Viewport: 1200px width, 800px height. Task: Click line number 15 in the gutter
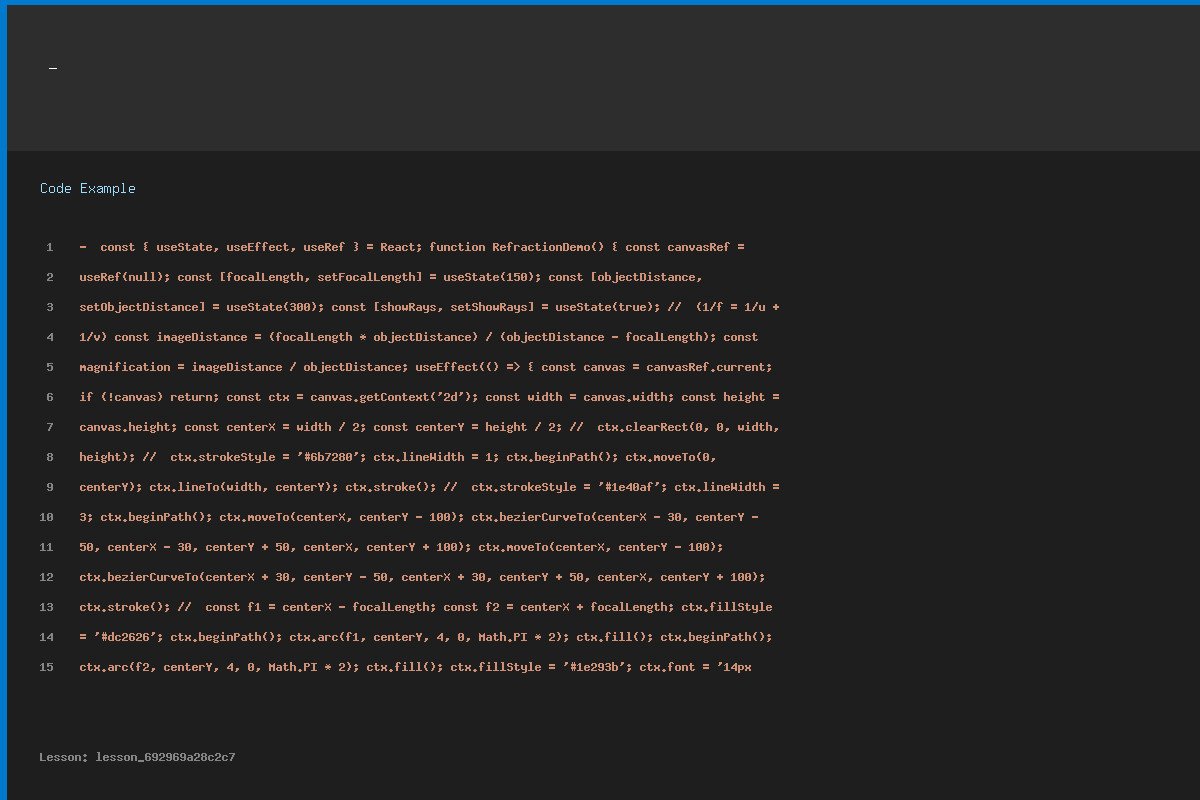coord(46,667)
